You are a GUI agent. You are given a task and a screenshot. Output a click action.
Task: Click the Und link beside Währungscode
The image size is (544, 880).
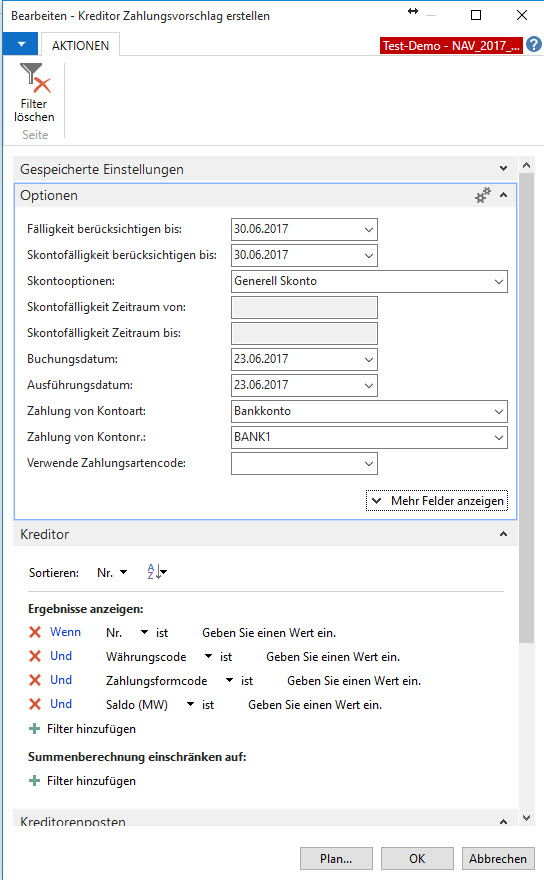click(x=61, y=656)
